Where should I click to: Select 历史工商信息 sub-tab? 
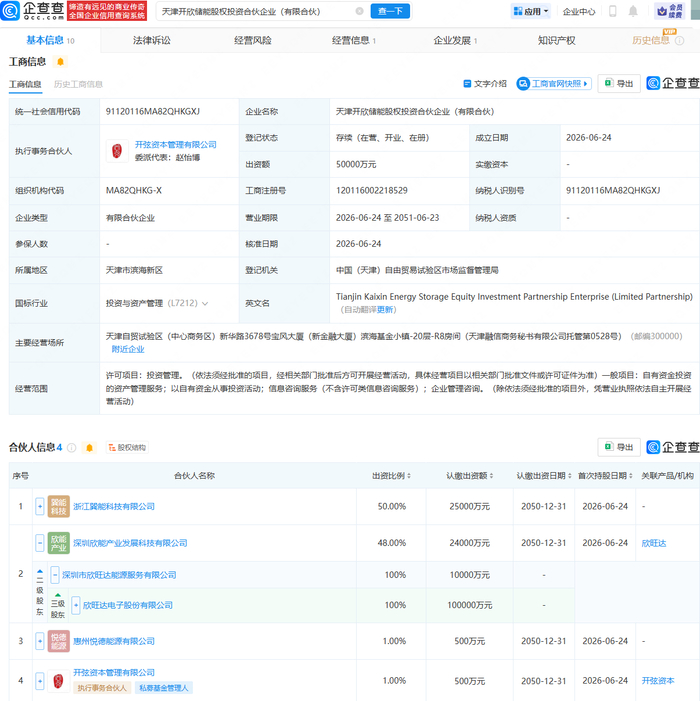[78, 84]
